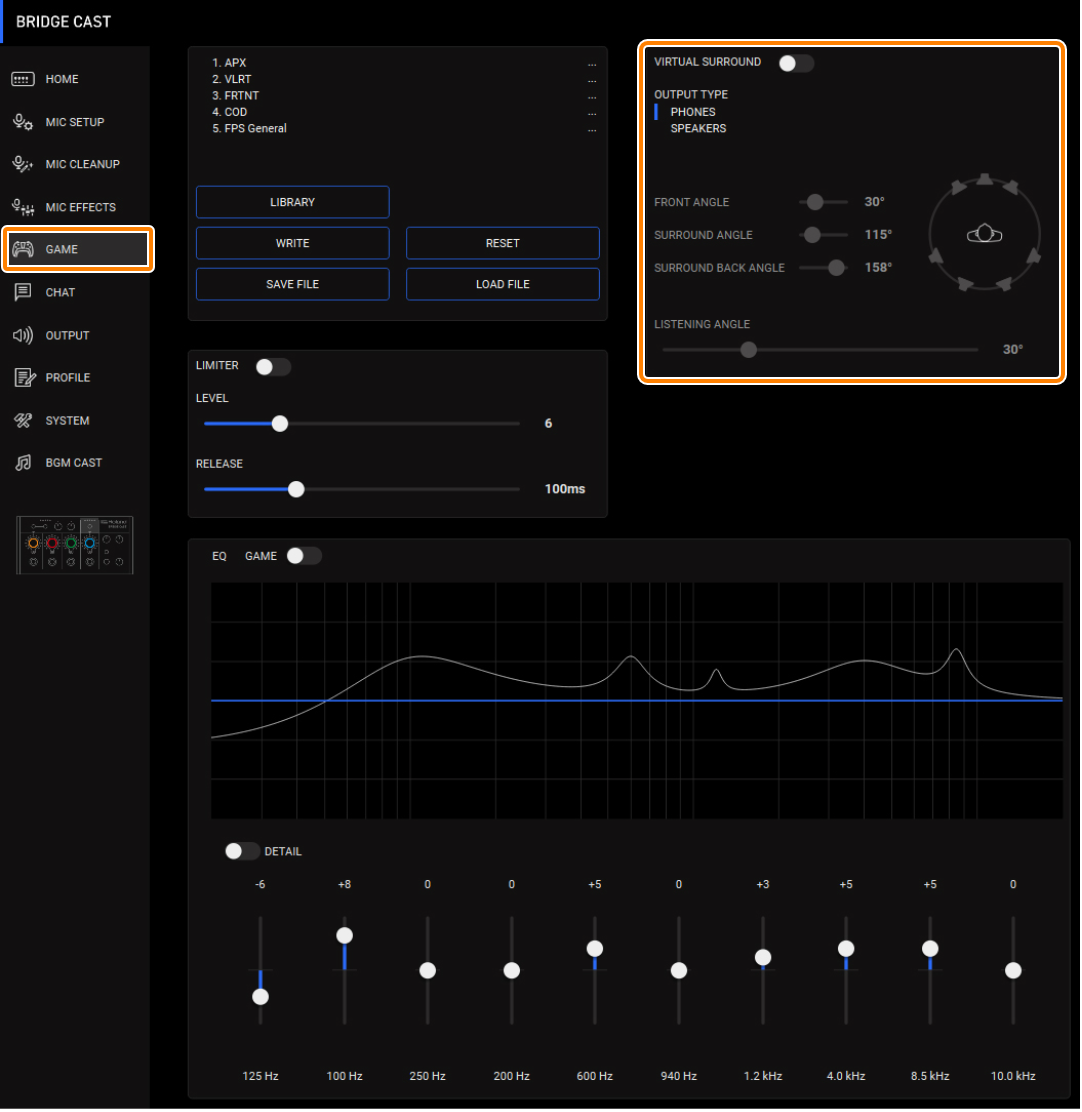Open the HOME page icon

23,79
